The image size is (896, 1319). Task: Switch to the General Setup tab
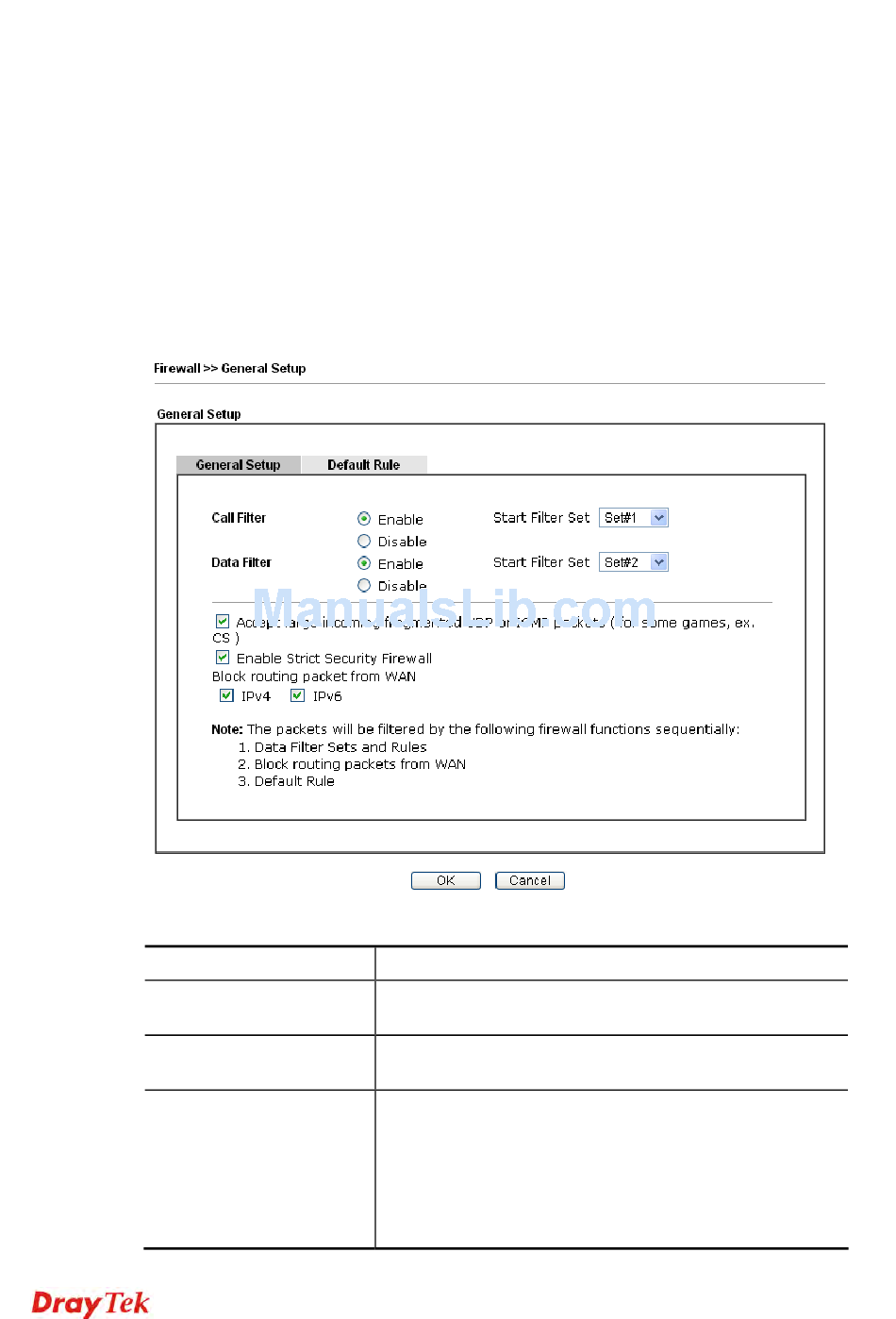tap(239, 464)
